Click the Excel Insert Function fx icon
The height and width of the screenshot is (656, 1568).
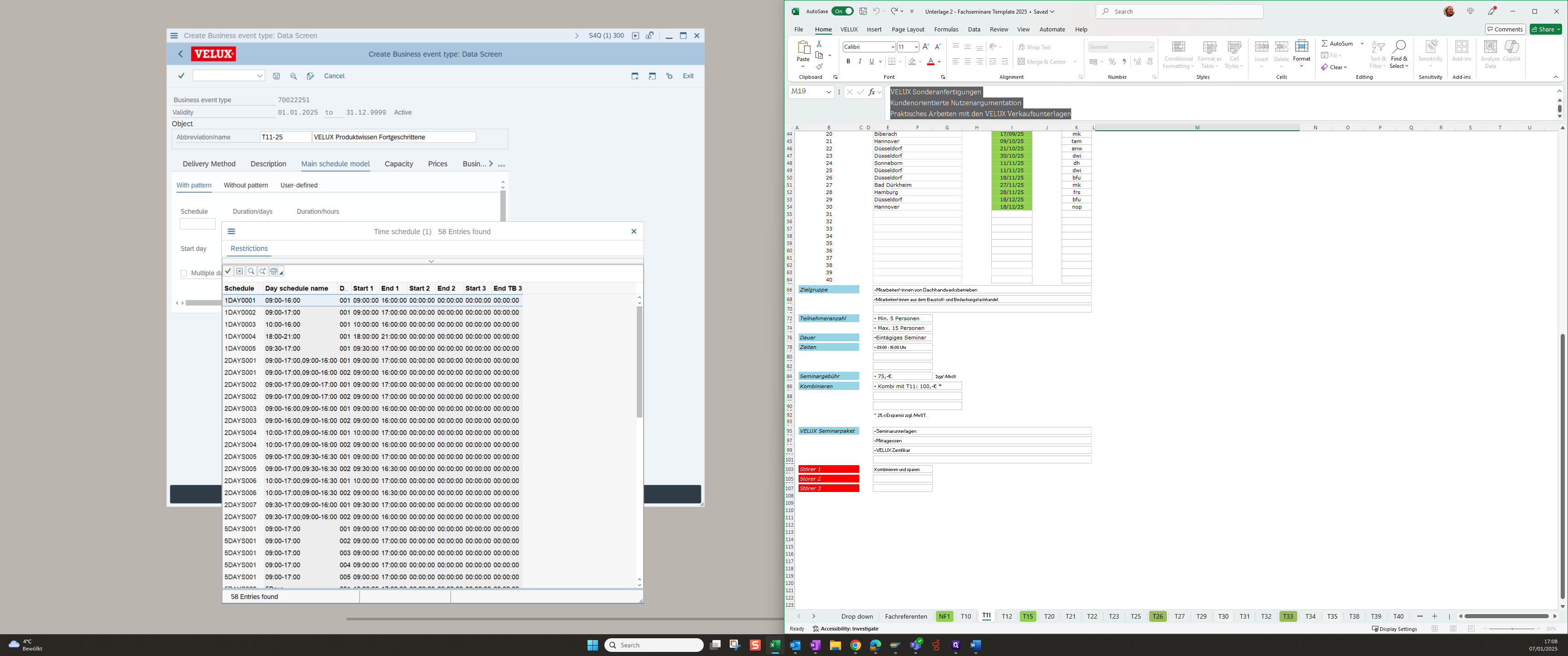872,92
